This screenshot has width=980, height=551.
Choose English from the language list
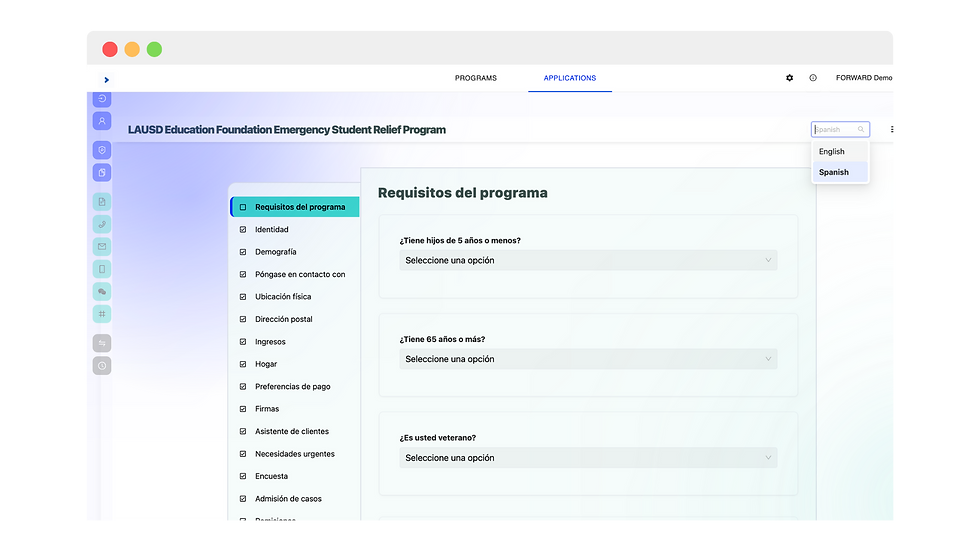pyautogui.click(x=840, y=151)
